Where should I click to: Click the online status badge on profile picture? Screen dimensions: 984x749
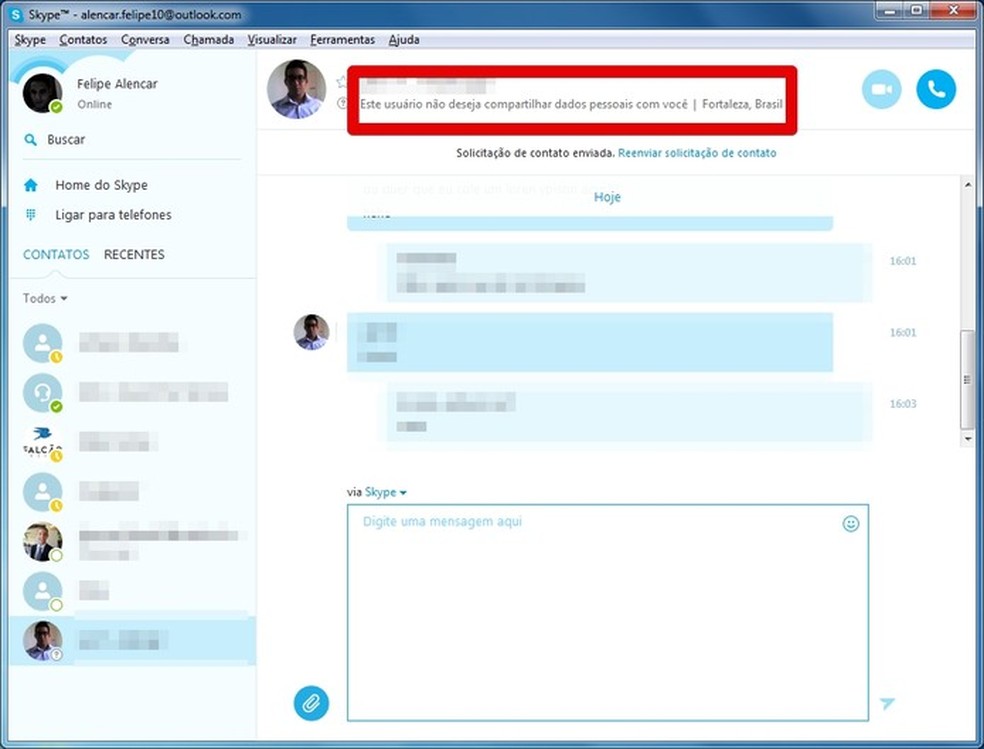pyautogui.click(x=56, y=107)
